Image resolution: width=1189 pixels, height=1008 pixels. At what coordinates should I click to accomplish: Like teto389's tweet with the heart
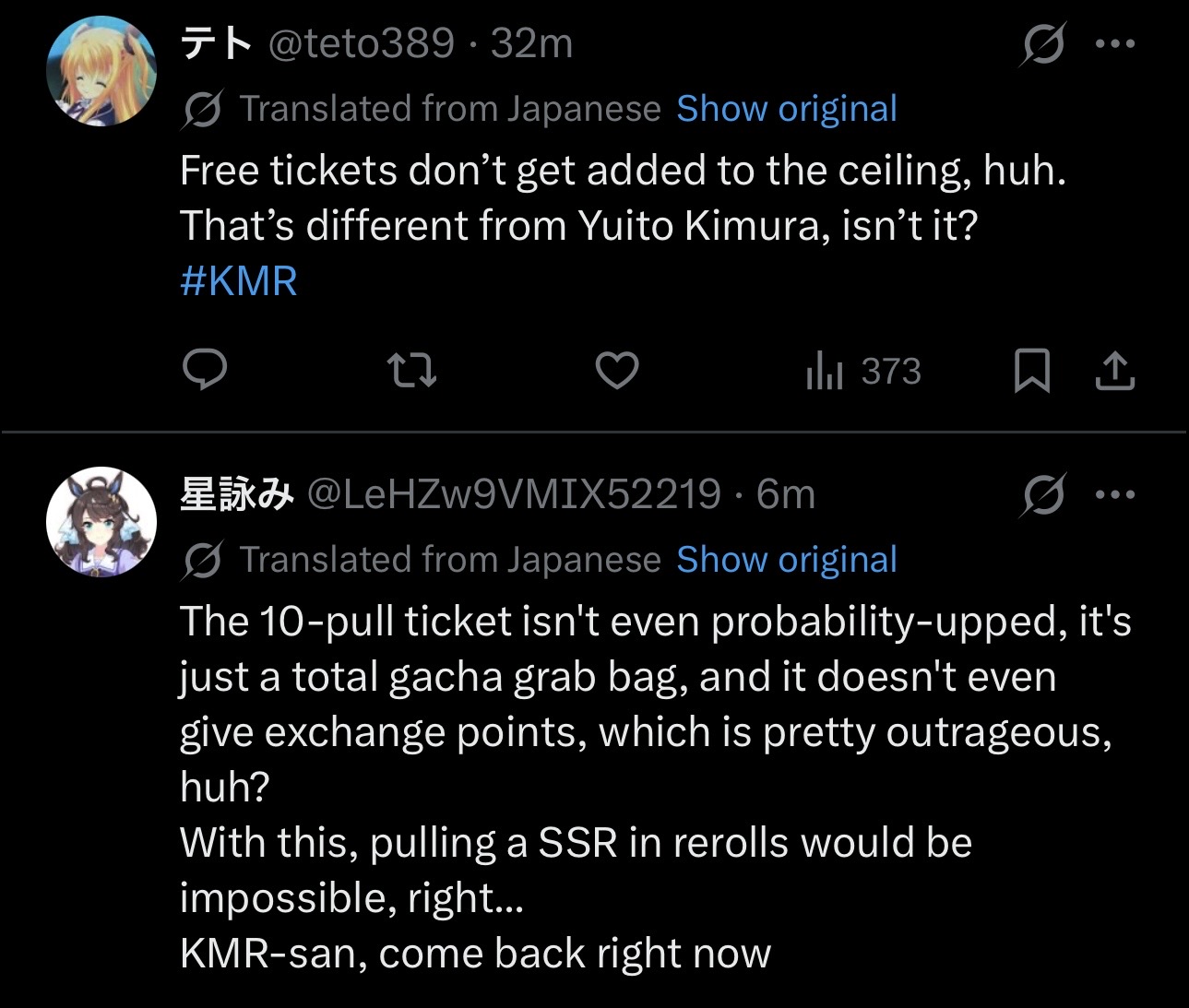[617, 371]
